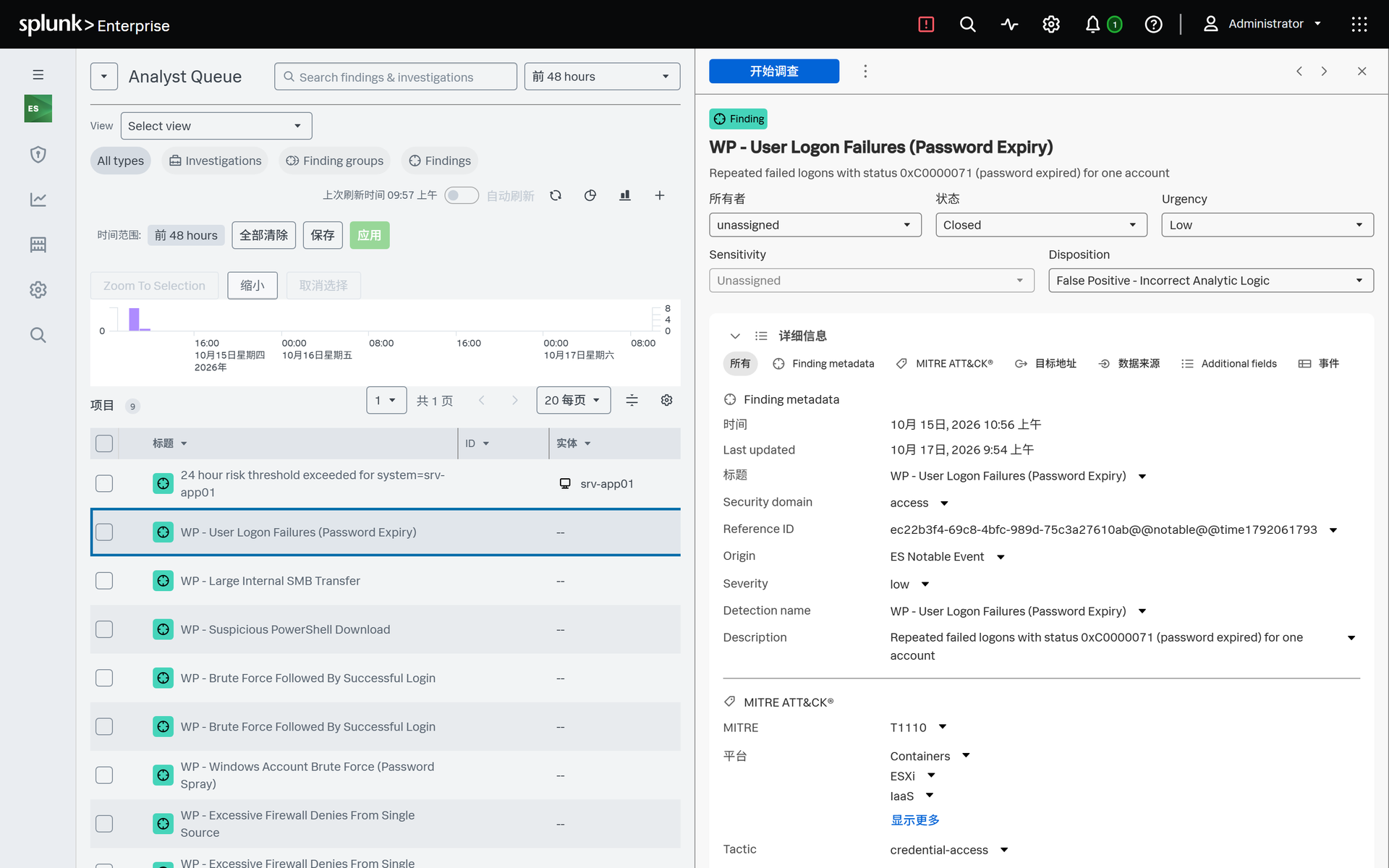Check the srv-app01 risk threshold row
1389x868 pixels.
pyautogui.click(x=104, y=483)
